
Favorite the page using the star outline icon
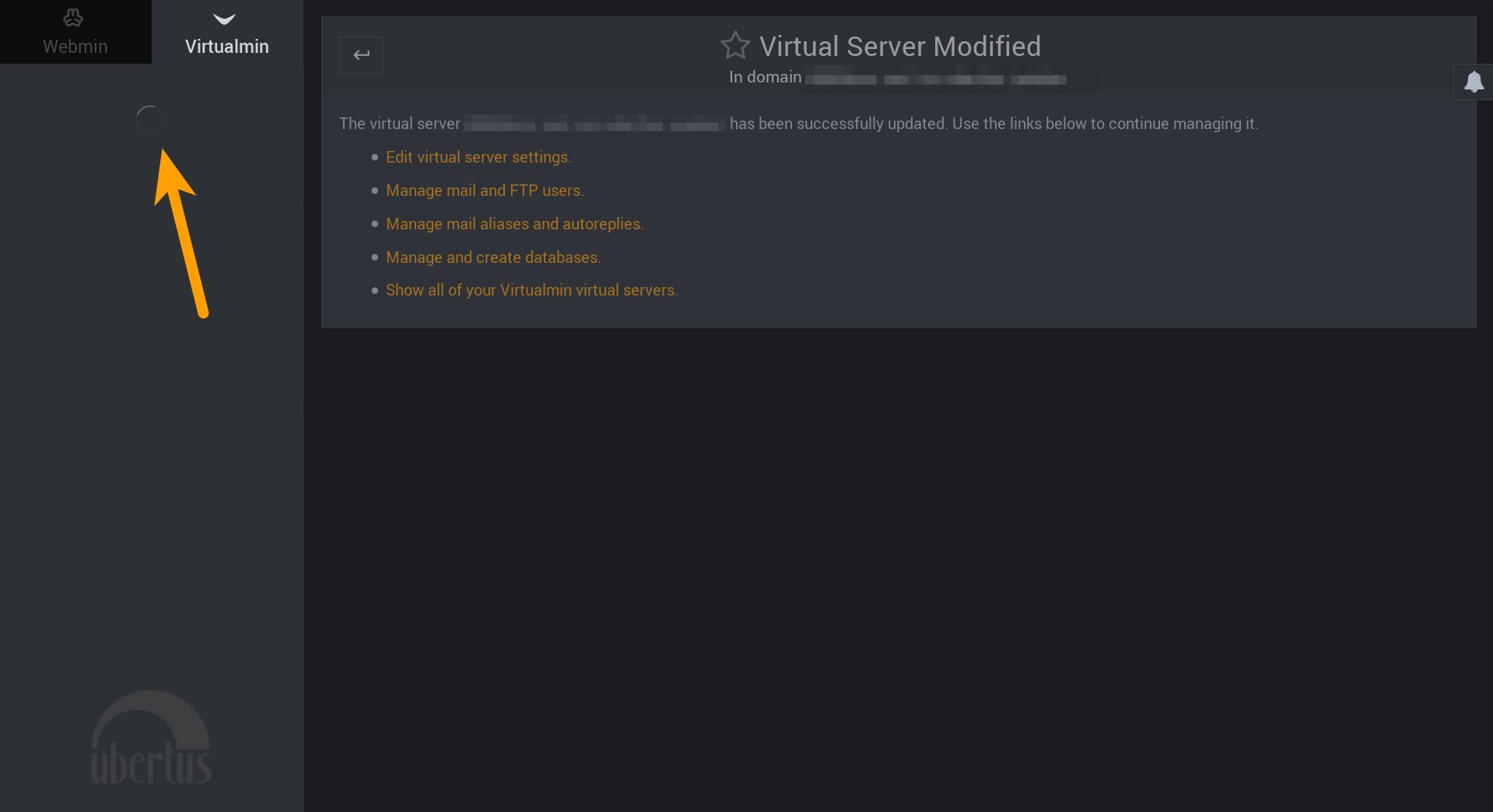pos(735,45)
